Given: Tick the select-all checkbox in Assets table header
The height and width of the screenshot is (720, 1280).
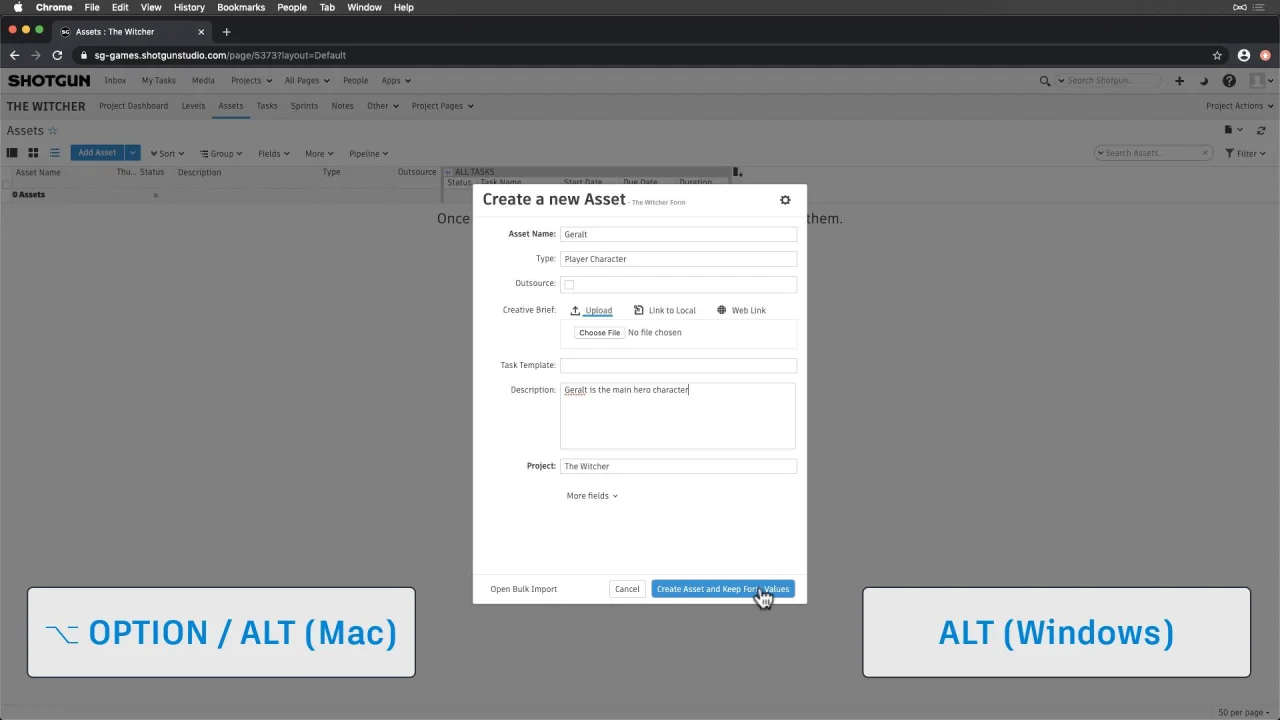Looking at the screenshot, I should click(6, 184).
